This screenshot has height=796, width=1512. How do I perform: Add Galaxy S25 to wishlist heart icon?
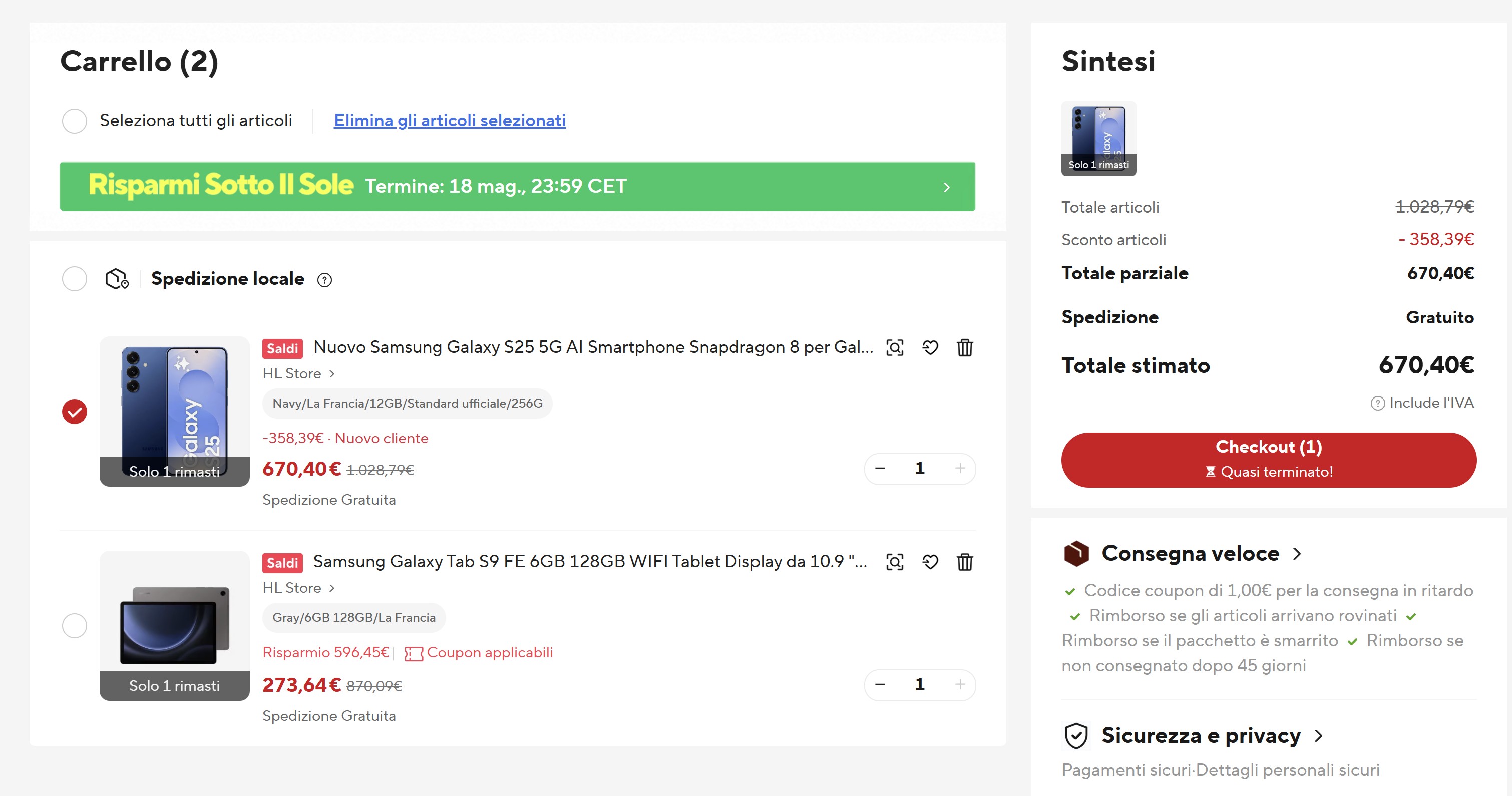coord(930,347)
